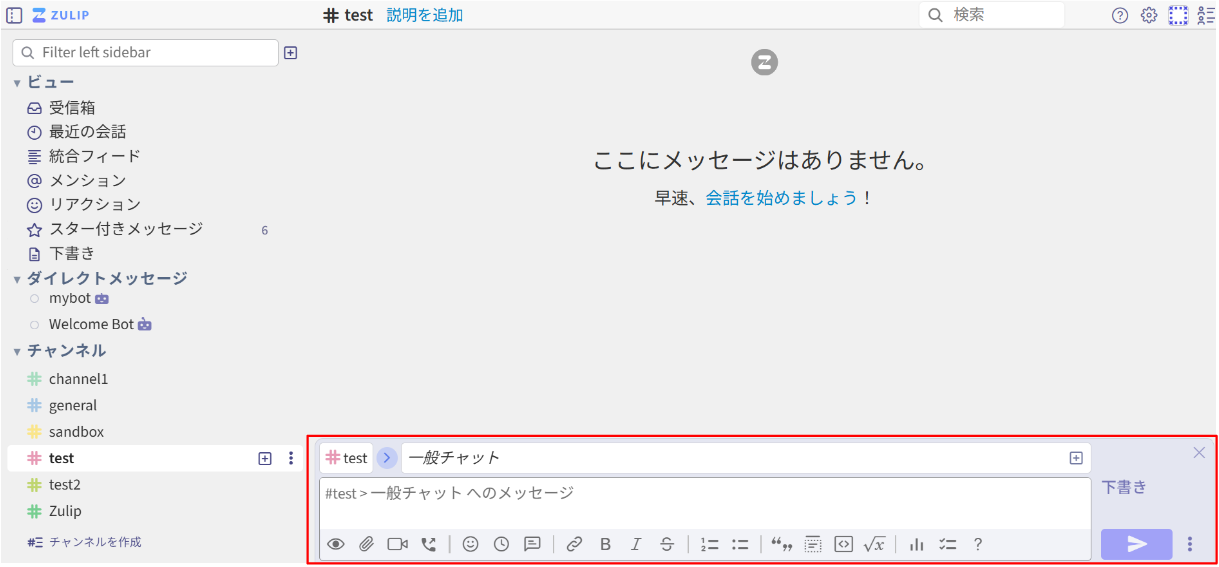The width and height of the screenshot is (1219, 567).
Task: Click new topic plus on test row
Action: click(265, 458)
